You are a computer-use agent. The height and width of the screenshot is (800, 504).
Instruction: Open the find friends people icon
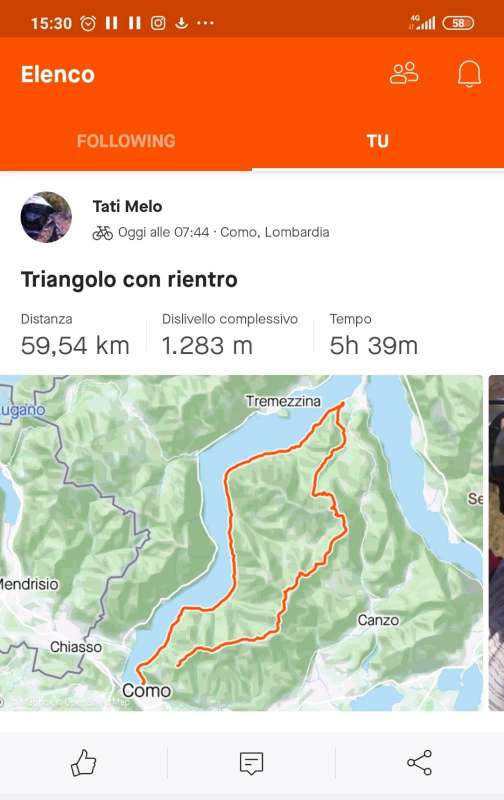pyautogui.click(x=404, y=73)
